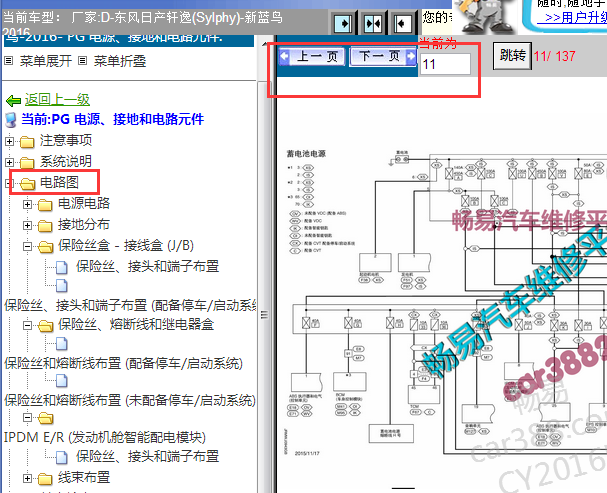Screen dimensions: 607x493
Task: Click the 保险丝盒 - 接线盒 folder icon
Action: point(46,246)
